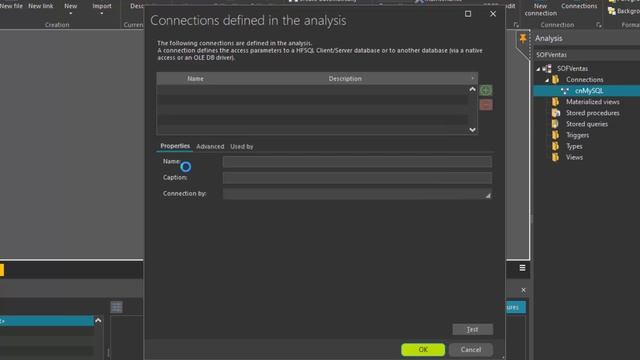Click the green add connection icon
The height and width of the screenshot is (360, 640).
(486, 90)
